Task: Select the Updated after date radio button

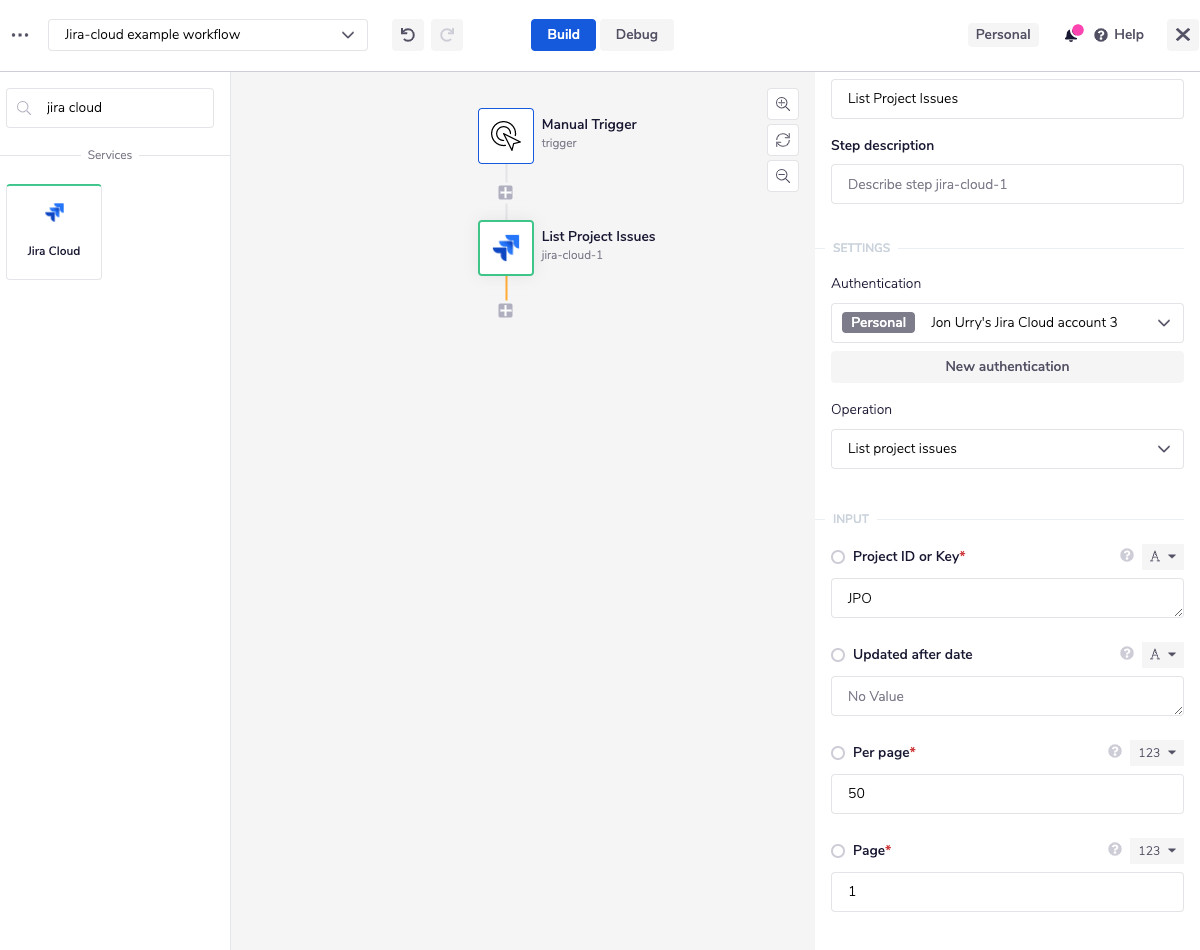Action: 837,655
